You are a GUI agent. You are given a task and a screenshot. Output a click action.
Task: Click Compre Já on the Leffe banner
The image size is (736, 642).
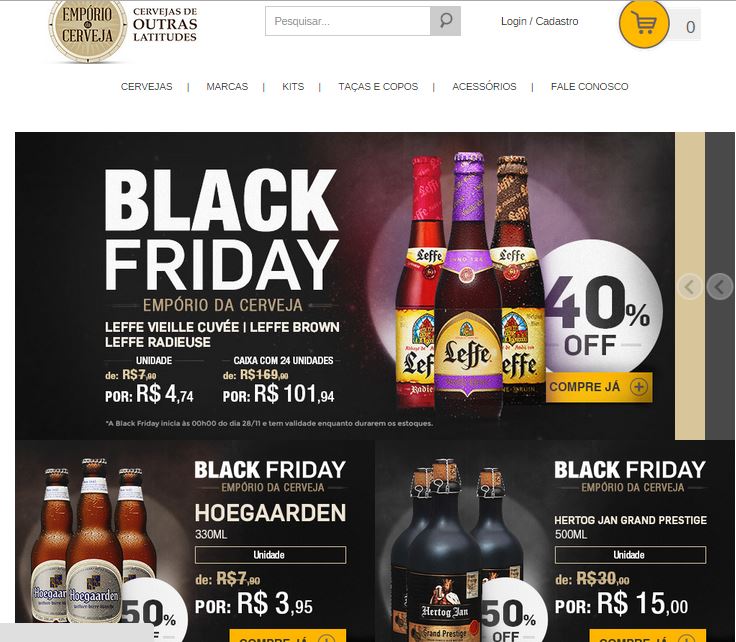coord(598,387)
